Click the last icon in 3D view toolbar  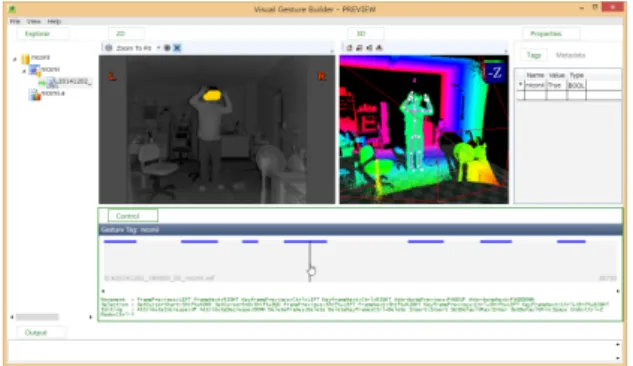379,48
